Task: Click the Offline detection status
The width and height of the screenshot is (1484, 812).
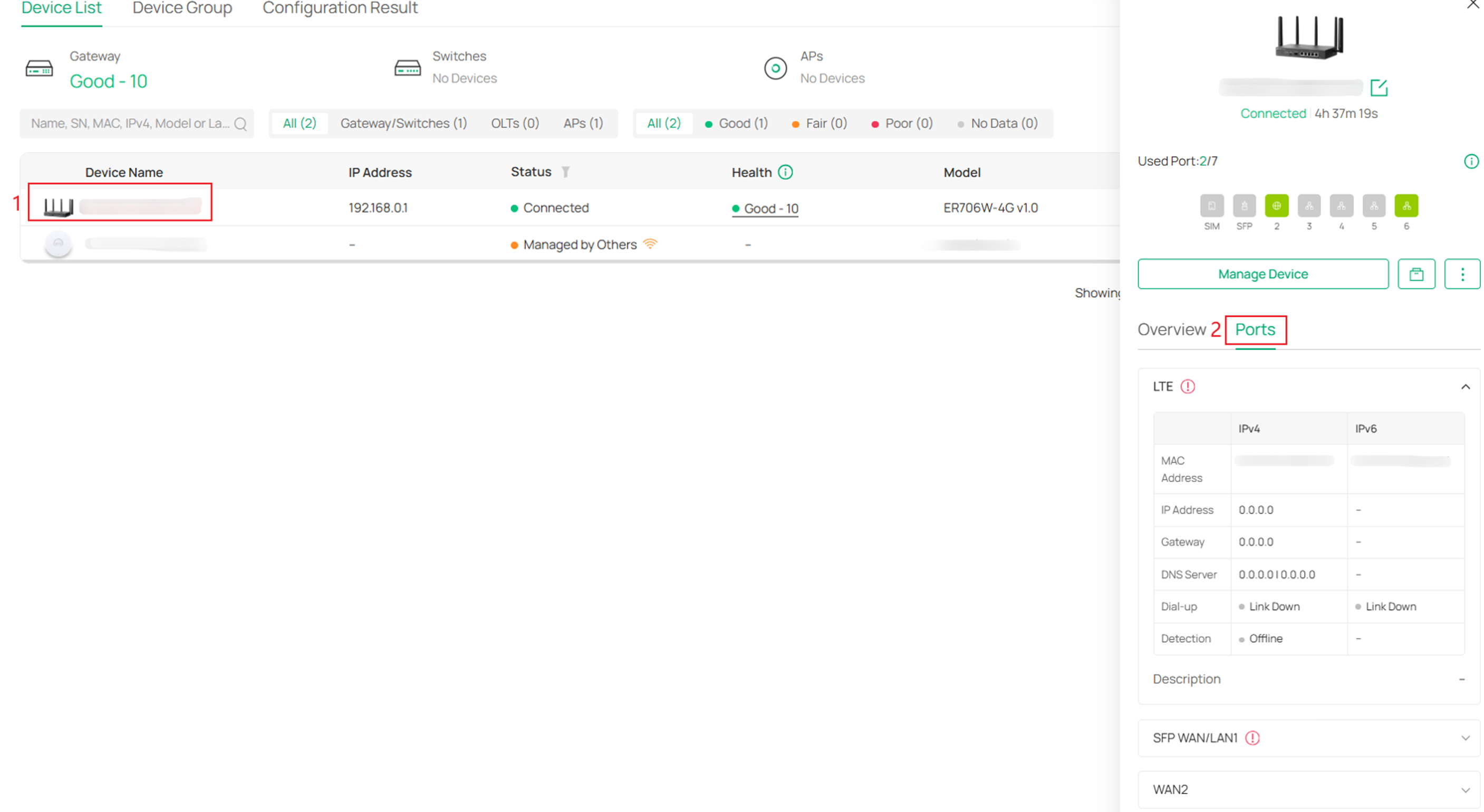Action: click(1260, 639)
